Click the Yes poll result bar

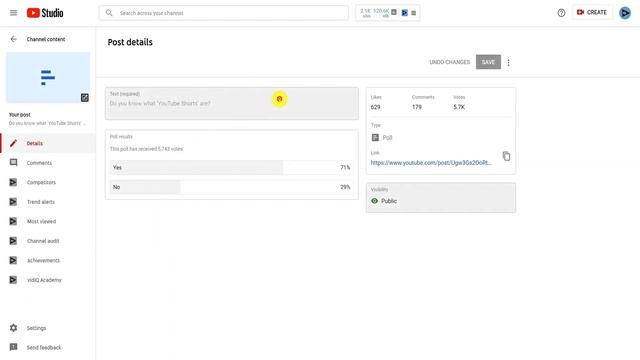[x=231, y=167]
